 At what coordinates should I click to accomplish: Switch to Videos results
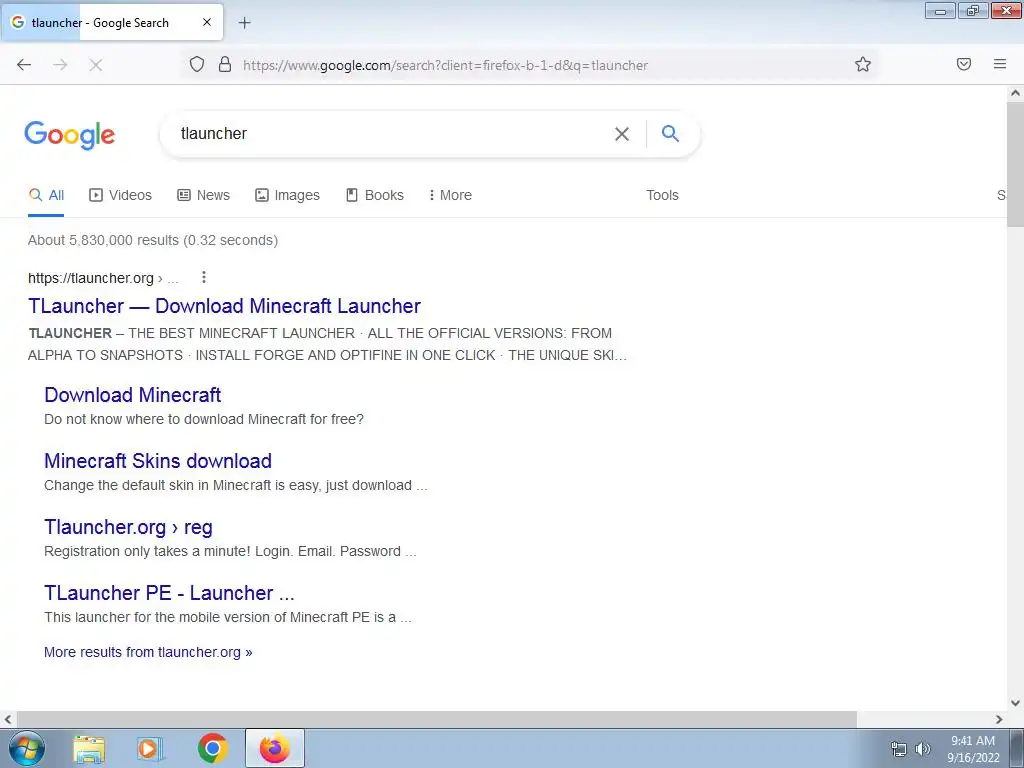point(120,195)
